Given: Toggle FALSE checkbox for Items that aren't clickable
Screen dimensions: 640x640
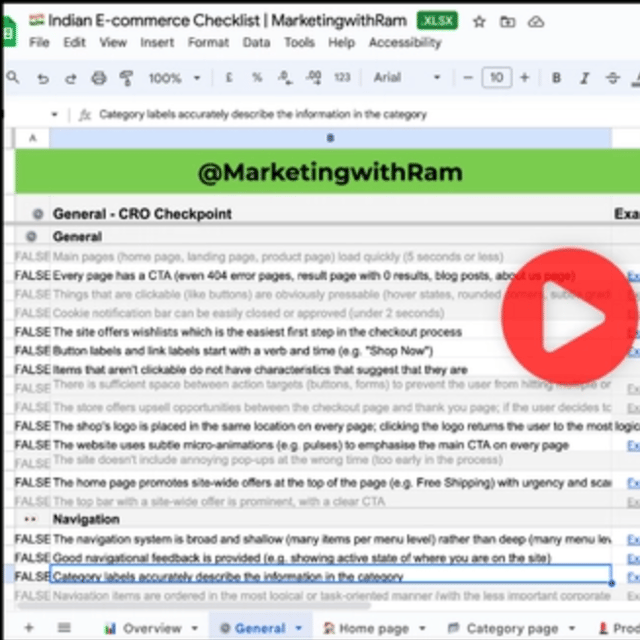Looking at the screenshot, I should point(33,370).
